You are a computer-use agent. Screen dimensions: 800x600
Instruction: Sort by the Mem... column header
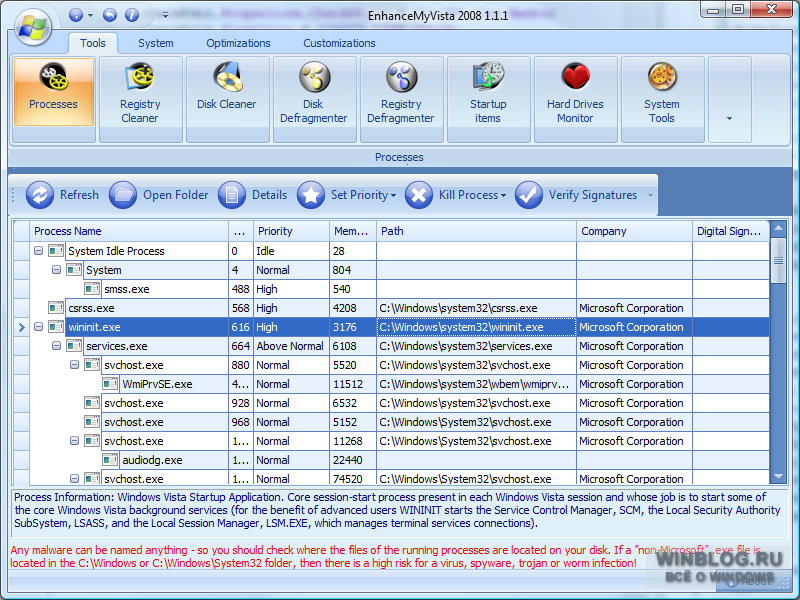(353, 231)
